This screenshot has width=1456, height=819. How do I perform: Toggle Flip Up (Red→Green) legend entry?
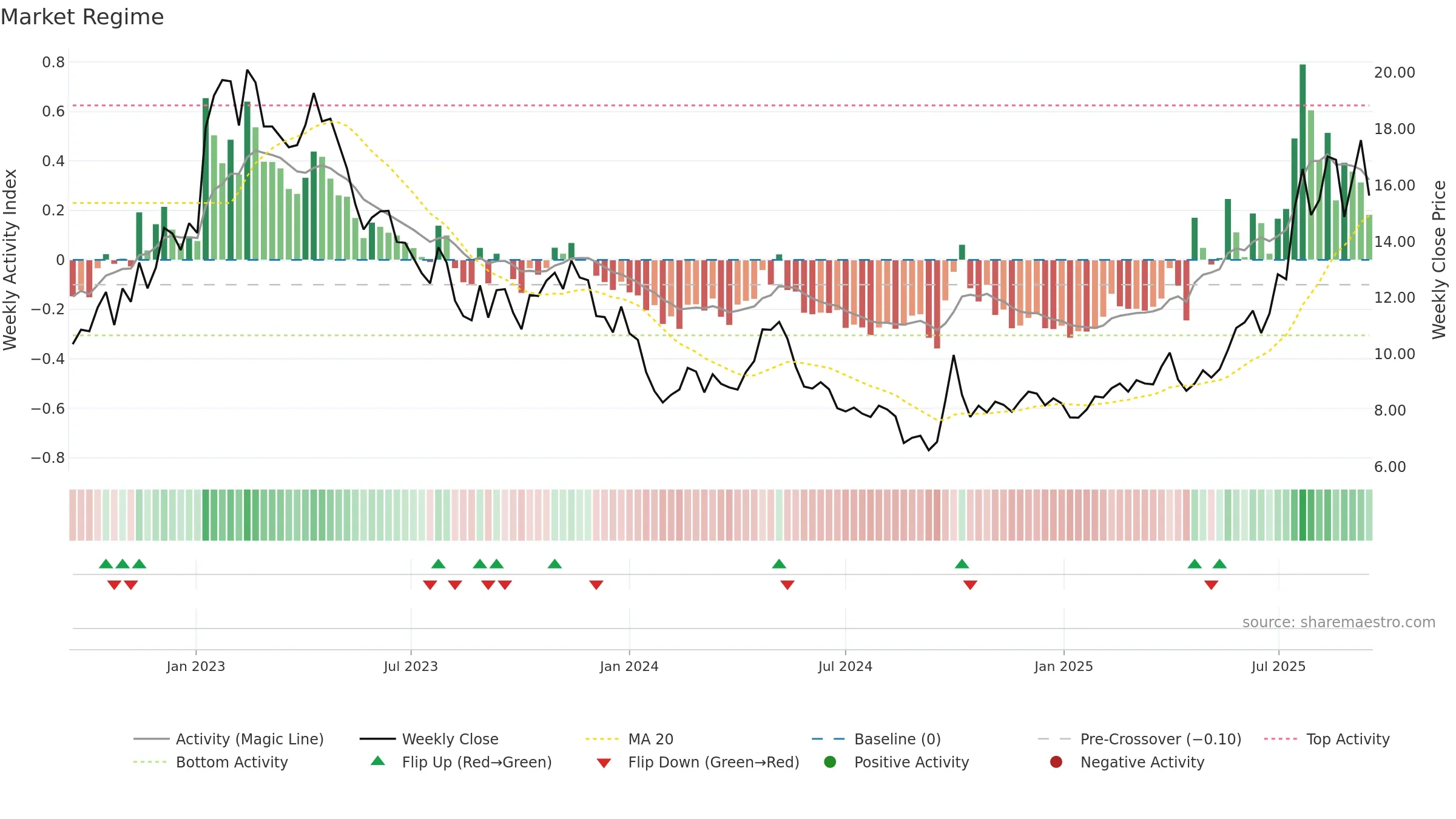click(x=461, y=762)
